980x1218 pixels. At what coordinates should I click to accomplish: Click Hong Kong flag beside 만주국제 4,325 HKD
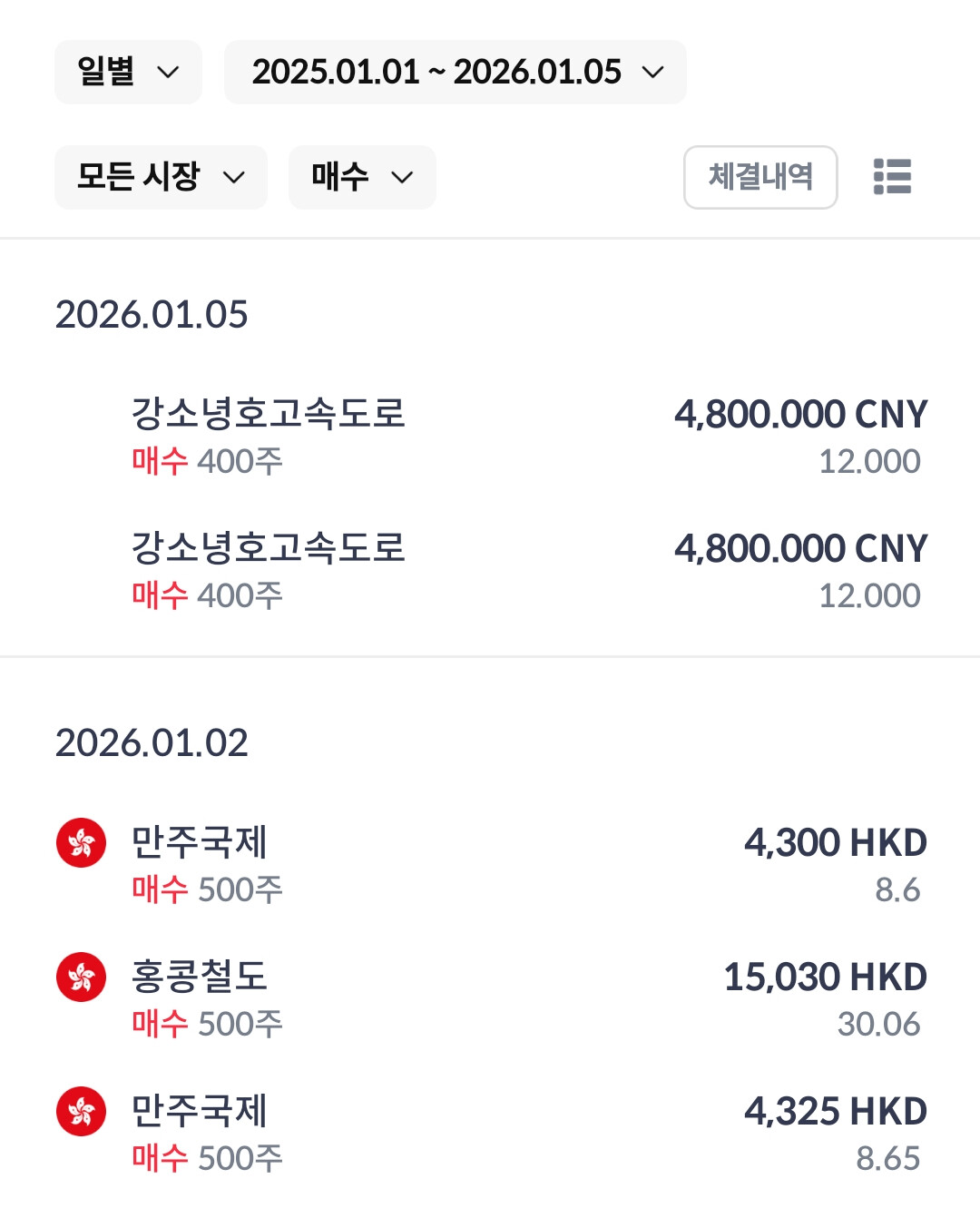[x=82, y=1111]
